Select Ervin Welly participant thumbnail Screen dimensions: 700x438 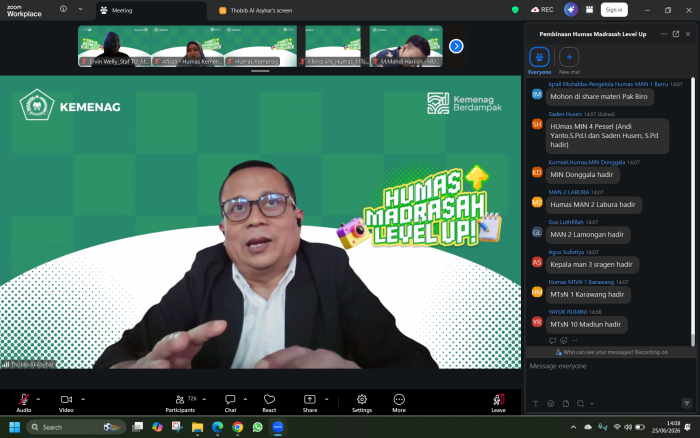[x=114, y=46]
